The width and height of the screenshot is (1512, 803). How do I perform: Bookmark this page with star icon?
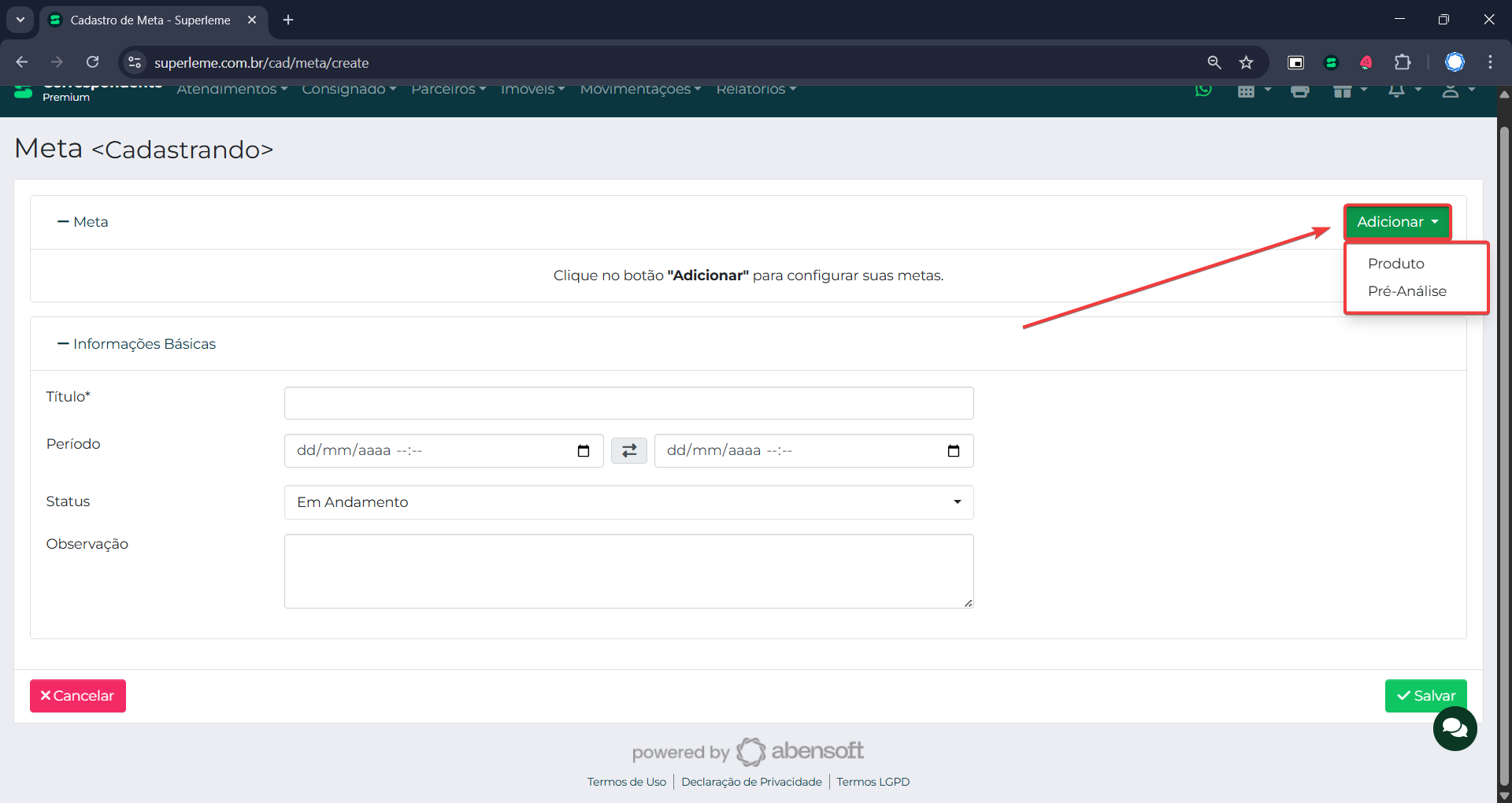pyautogui.click(x=1246, y=62)
